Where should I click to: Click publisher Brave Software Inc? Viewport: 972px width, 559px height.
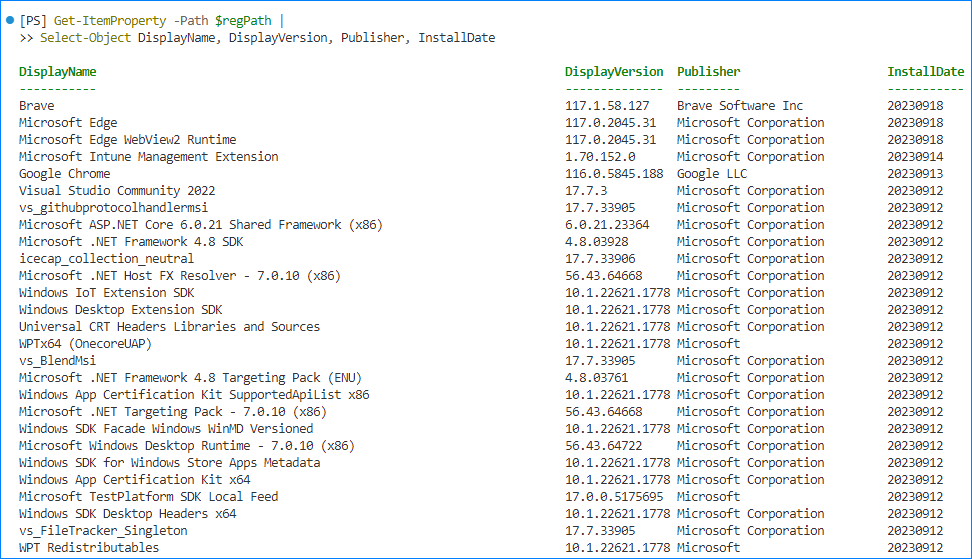(740, 106)
